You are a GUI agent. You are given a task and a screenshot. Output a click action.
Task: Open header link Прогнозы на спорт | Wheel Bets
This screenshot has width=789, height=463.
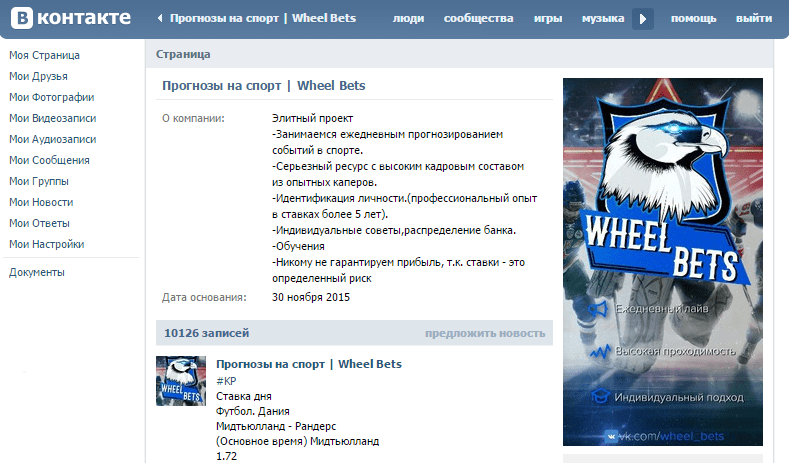(263, 19)
